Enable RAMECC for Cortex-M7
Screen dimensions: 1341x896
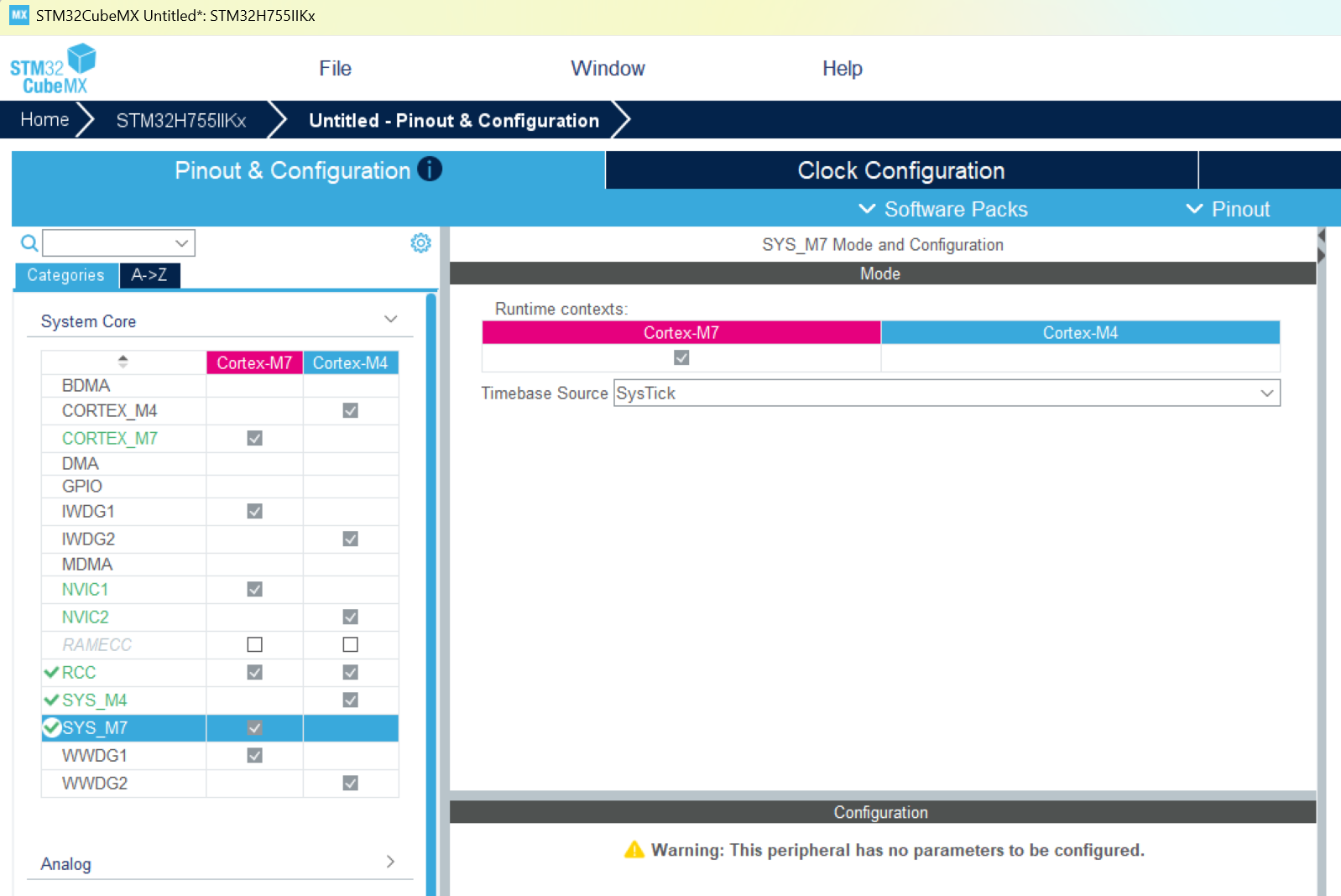[255, 644]
